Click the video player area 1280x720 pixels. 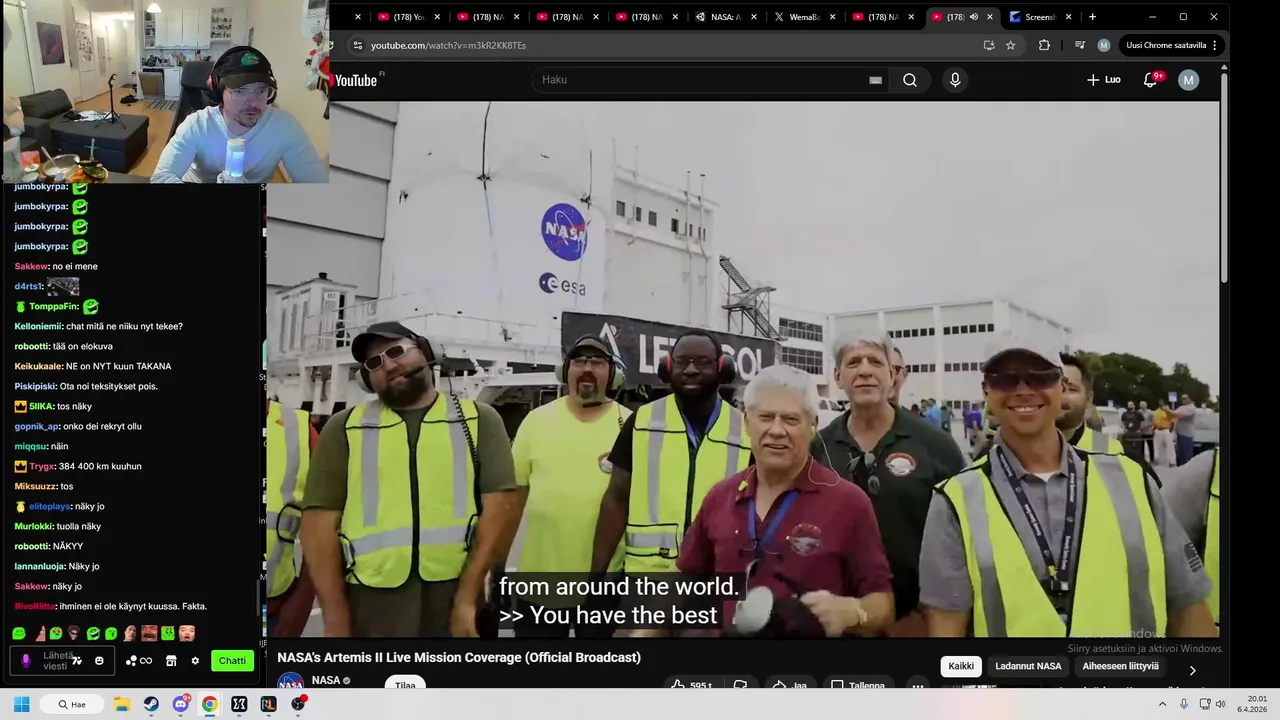(742, 368)
